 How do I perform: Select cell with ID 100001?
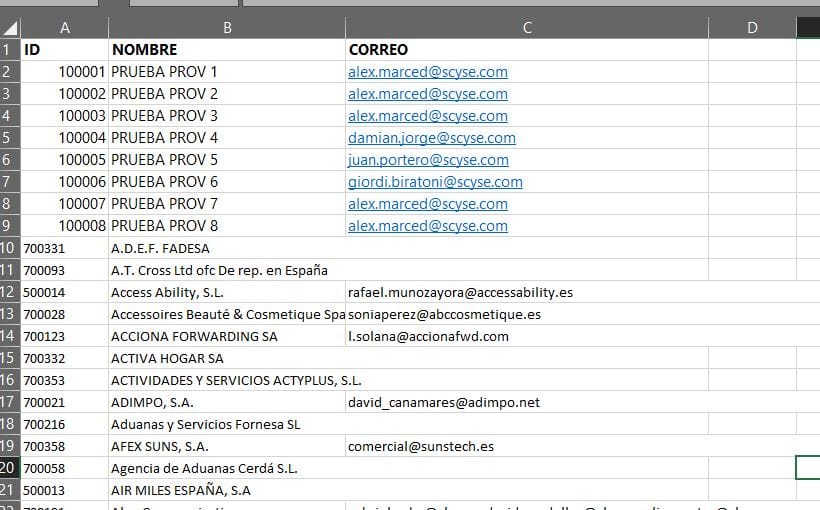click(x=64, y=72)
